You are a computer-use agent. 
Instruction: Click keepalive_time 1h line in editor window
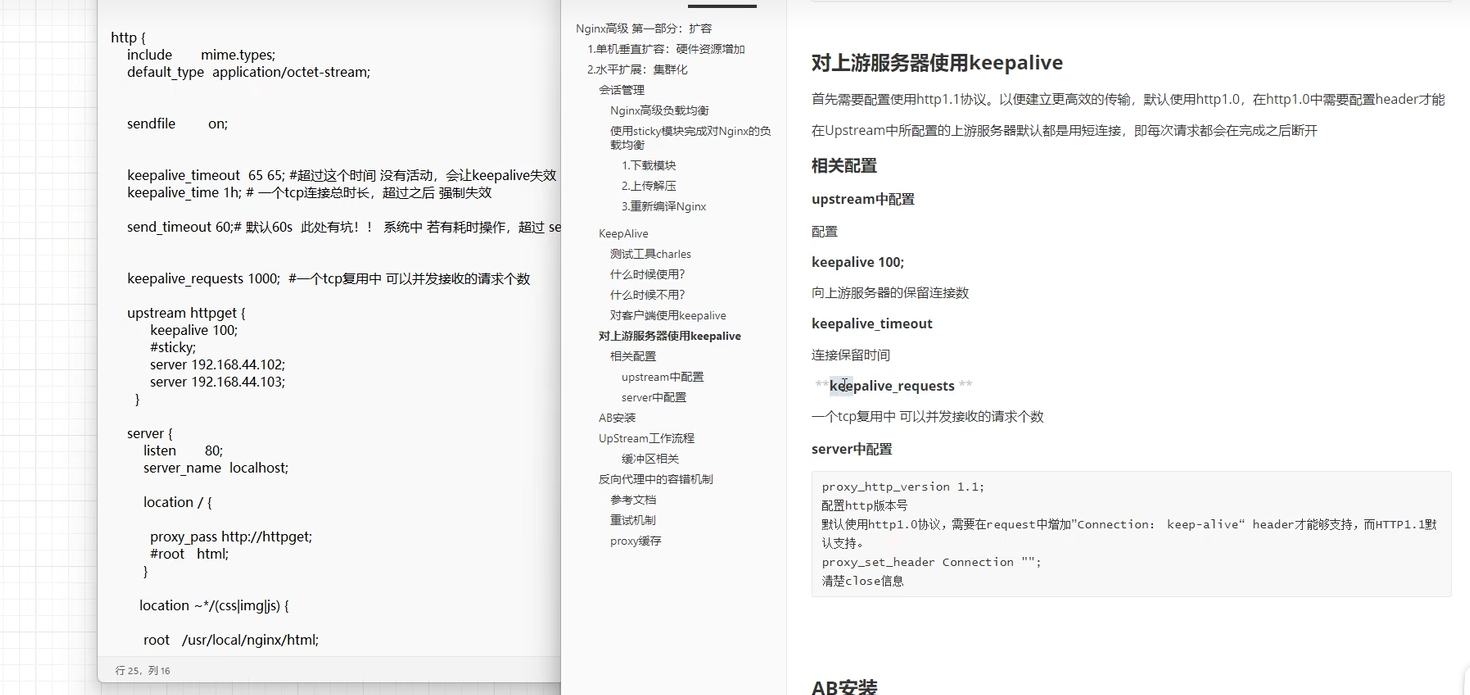point(309,192)
